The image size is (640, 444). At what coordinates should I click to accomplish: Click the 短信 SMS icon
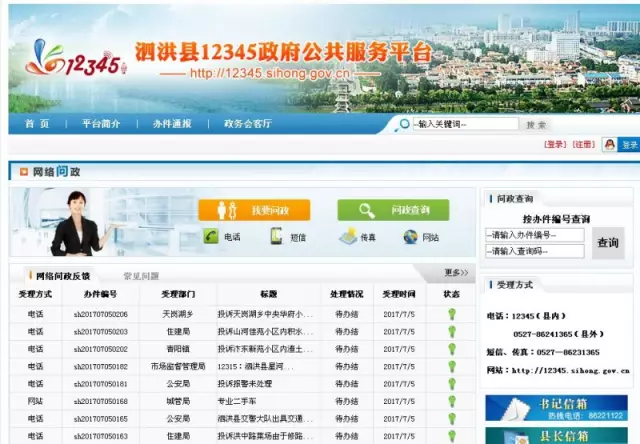click(277, 237)
